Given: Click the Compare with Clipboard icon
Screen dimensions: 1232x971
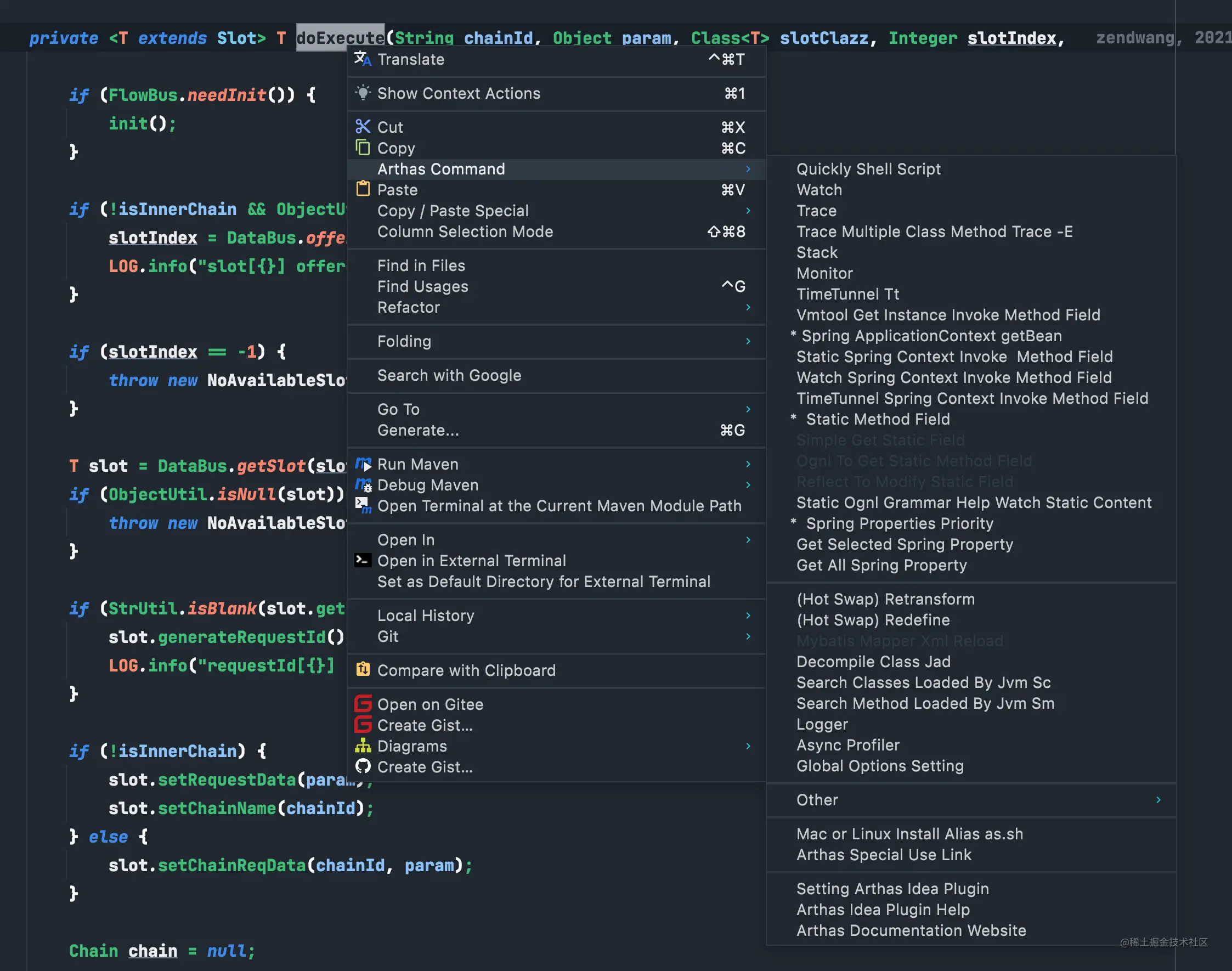Looking at the screenshot, I should (363, 670).
